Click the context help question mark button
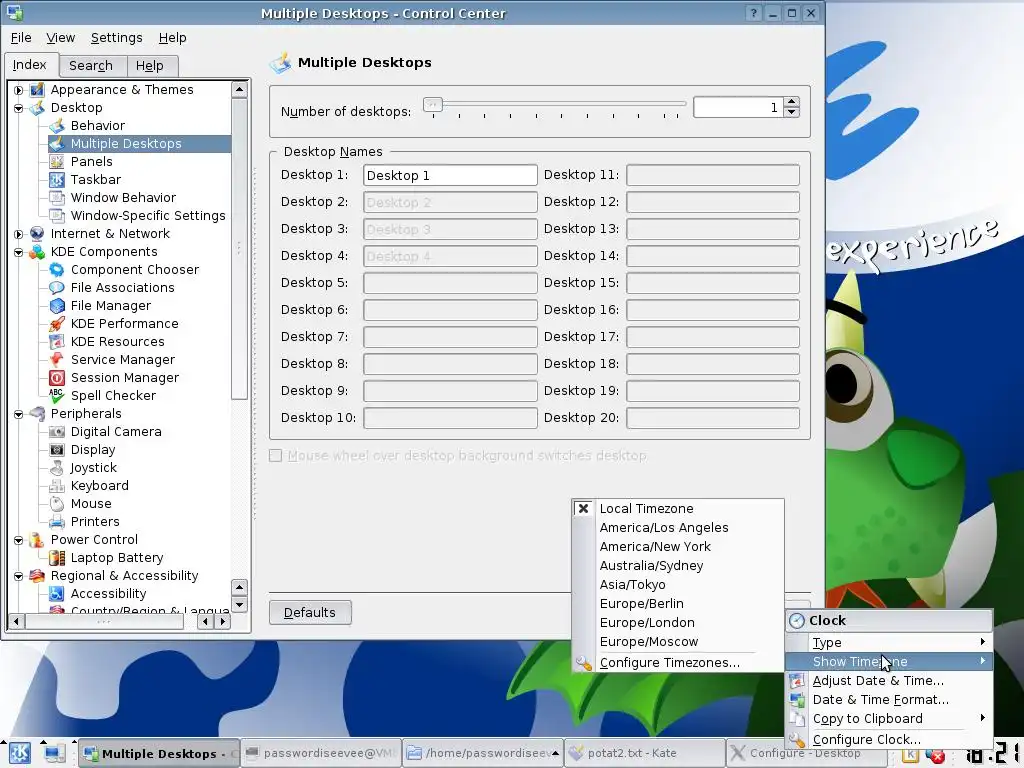Viewport: 1024px width, 768px height. coord(753,13)
